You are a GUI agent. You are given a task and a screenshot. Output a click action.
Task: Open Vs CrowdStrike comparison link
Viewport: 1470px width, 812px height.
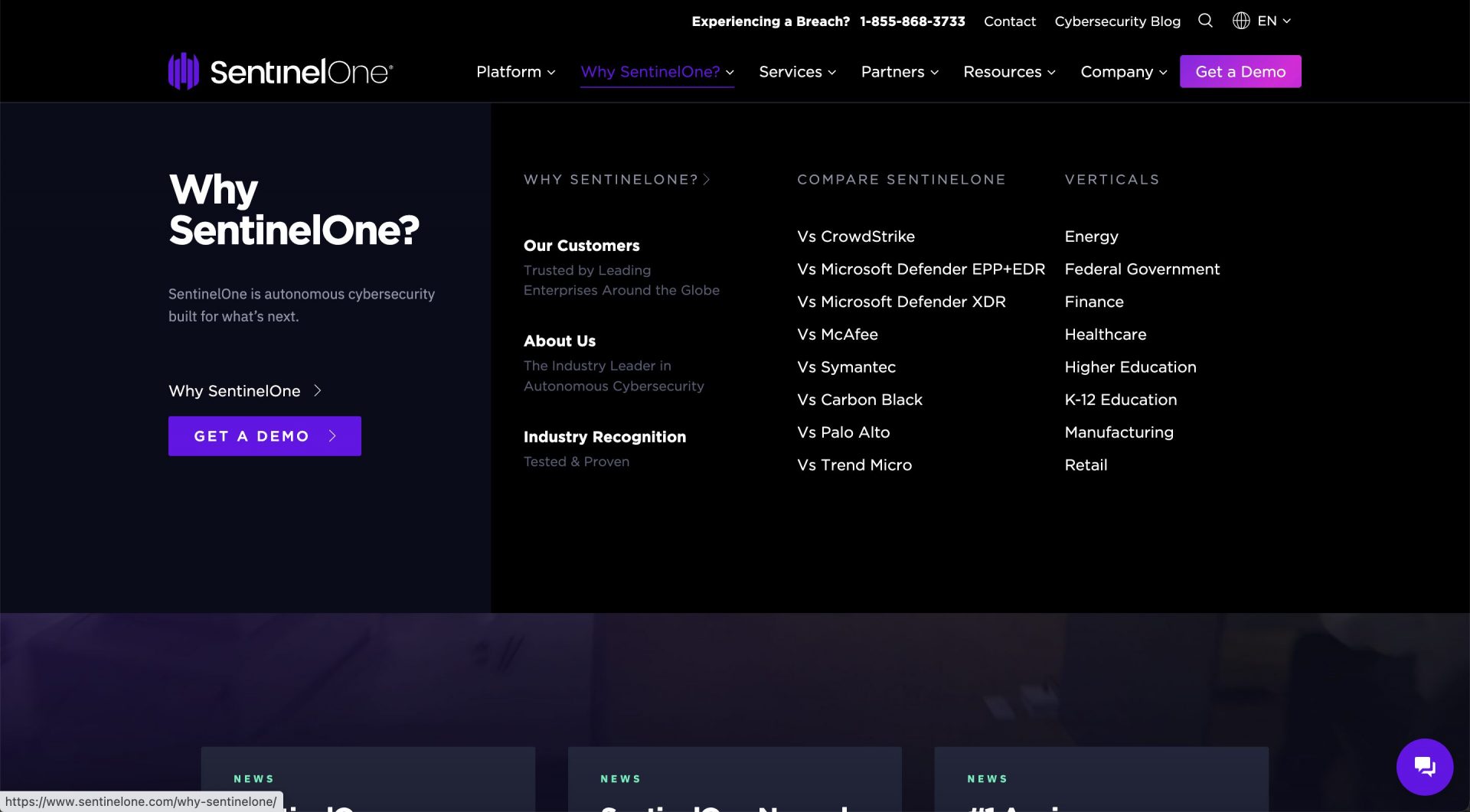click(x=856, y=236)
